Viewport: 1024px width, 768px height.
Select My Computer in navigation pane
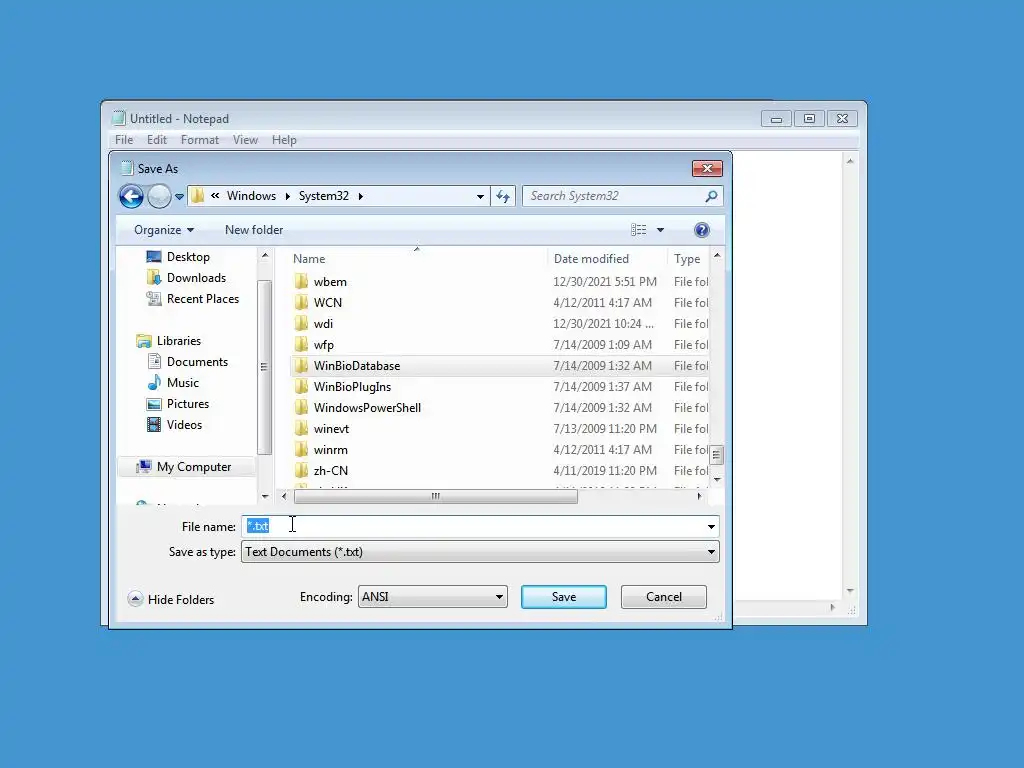[x=184, y=467]
